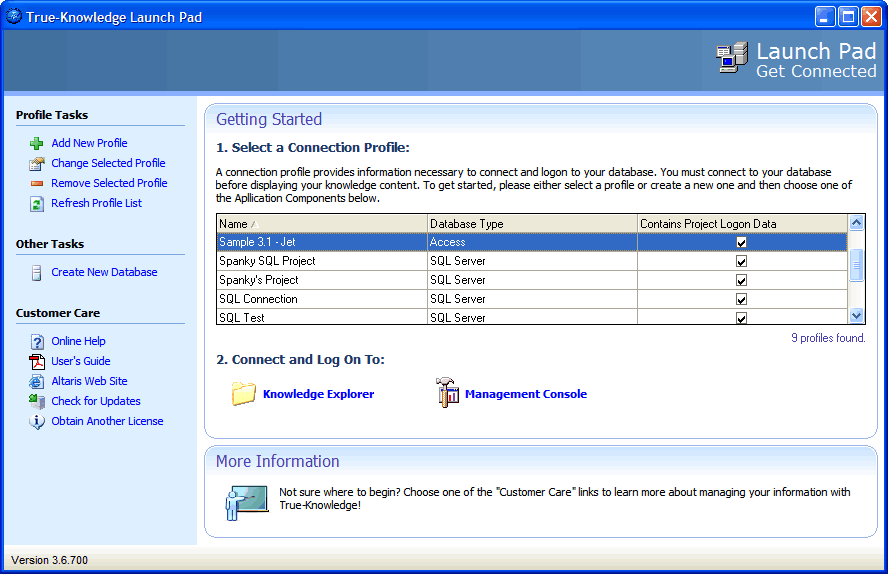
Task: Select the Spanky SQL Project profile row
Action: coord(532,261)
